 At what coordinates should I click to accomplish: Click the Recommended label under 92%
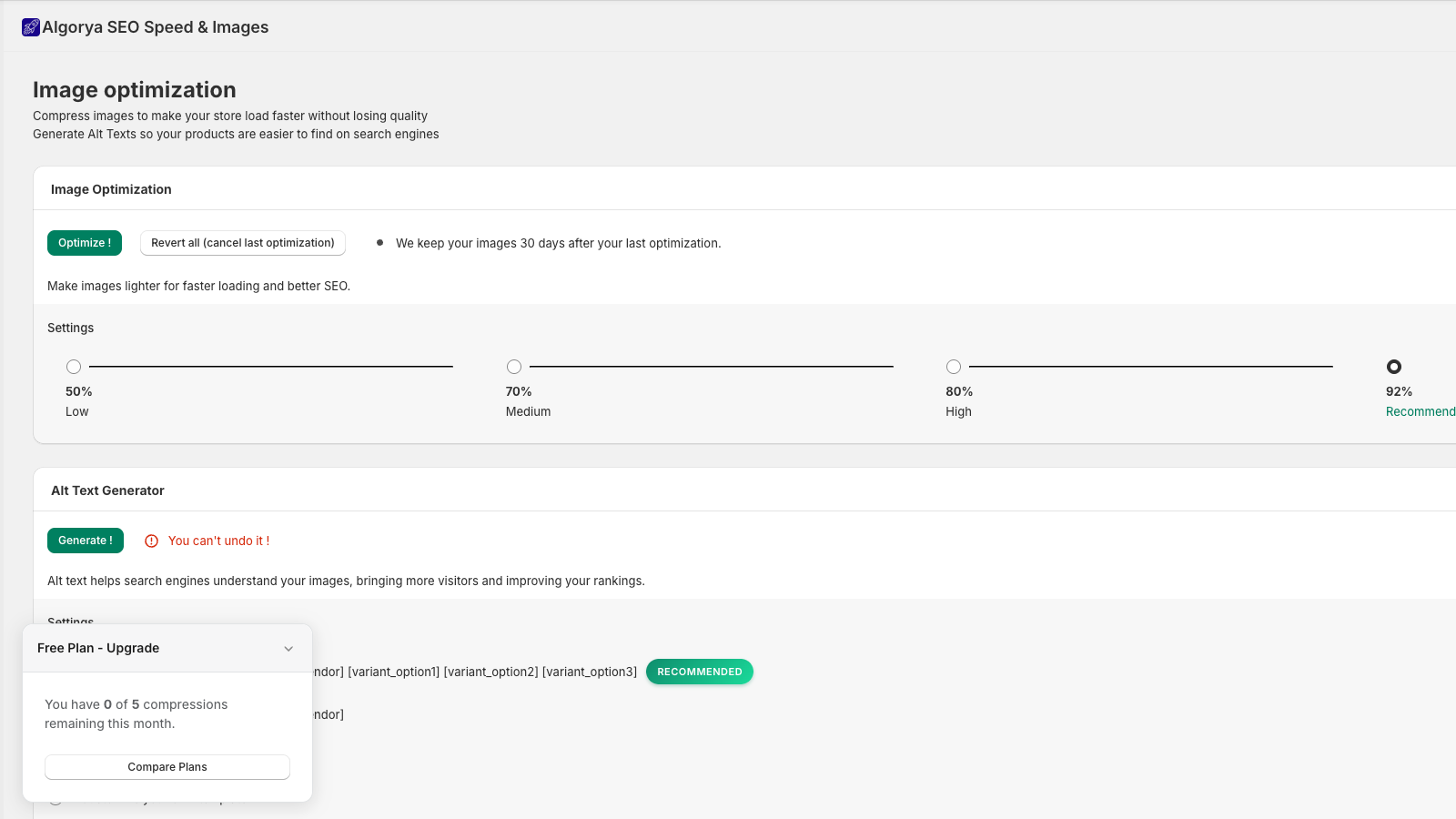click(x=1421, y=411)
